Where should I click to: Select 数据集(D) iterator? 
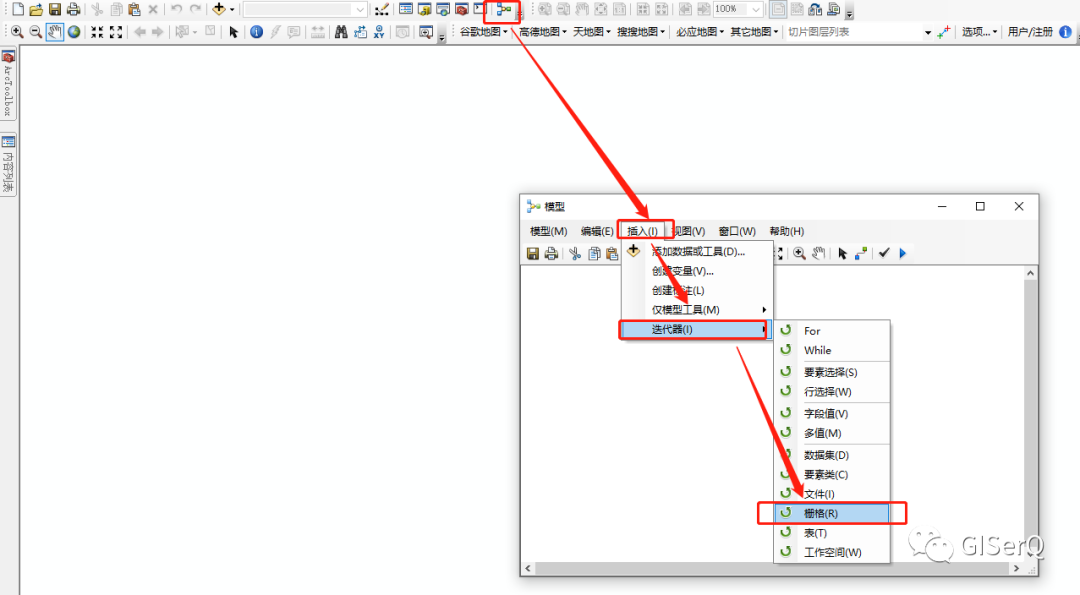point(832,455)
